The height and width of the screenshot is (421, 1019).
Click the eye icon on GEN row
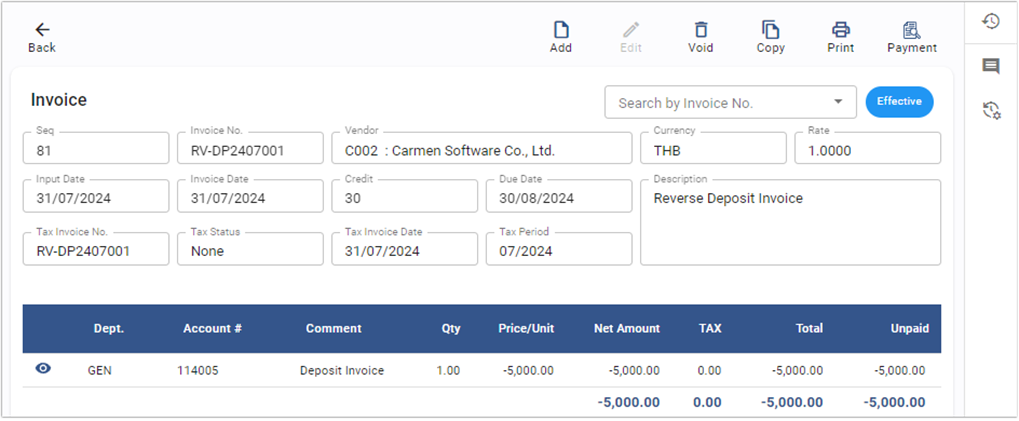coord(43,369)
